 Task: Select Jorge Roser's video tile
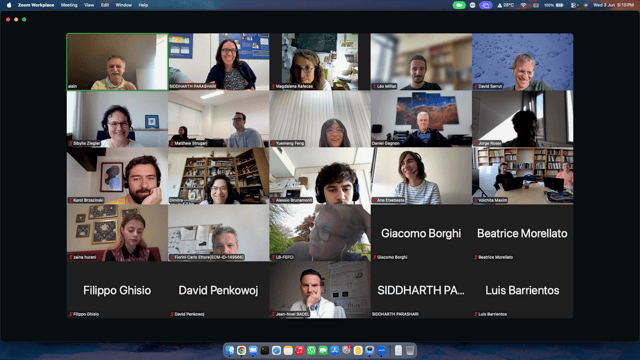coord(522,119)
